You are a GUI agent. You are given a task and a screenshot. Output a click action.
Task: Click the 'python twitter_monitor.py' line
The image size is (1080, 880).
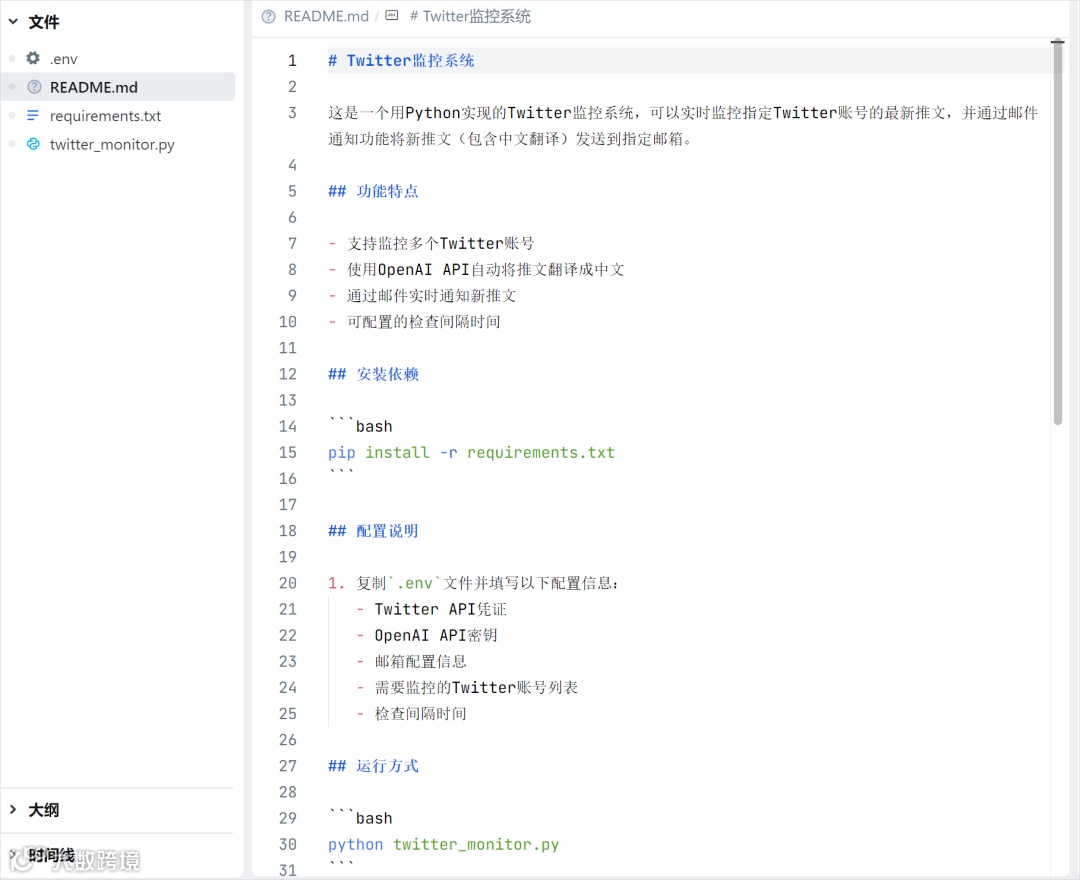coord(444,844)
